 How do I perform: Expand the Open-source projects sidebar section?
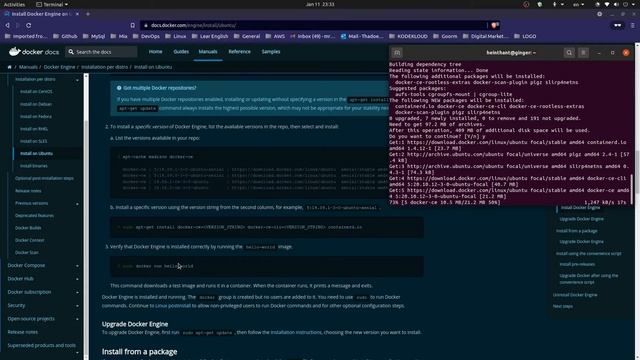(x=77, y=319)
